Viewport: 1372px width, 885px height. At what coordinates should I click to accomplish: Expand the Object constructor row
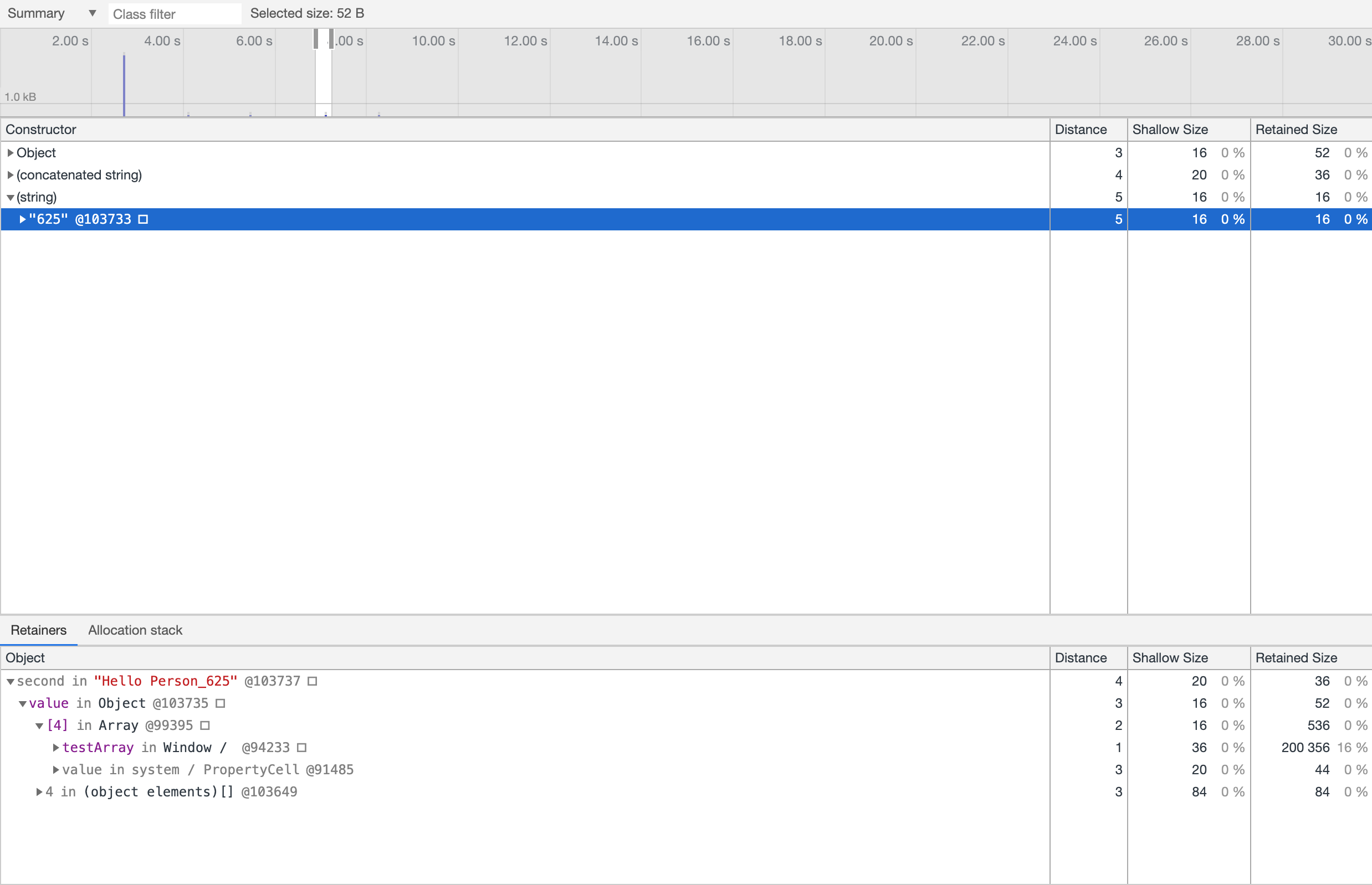(10, 153)
